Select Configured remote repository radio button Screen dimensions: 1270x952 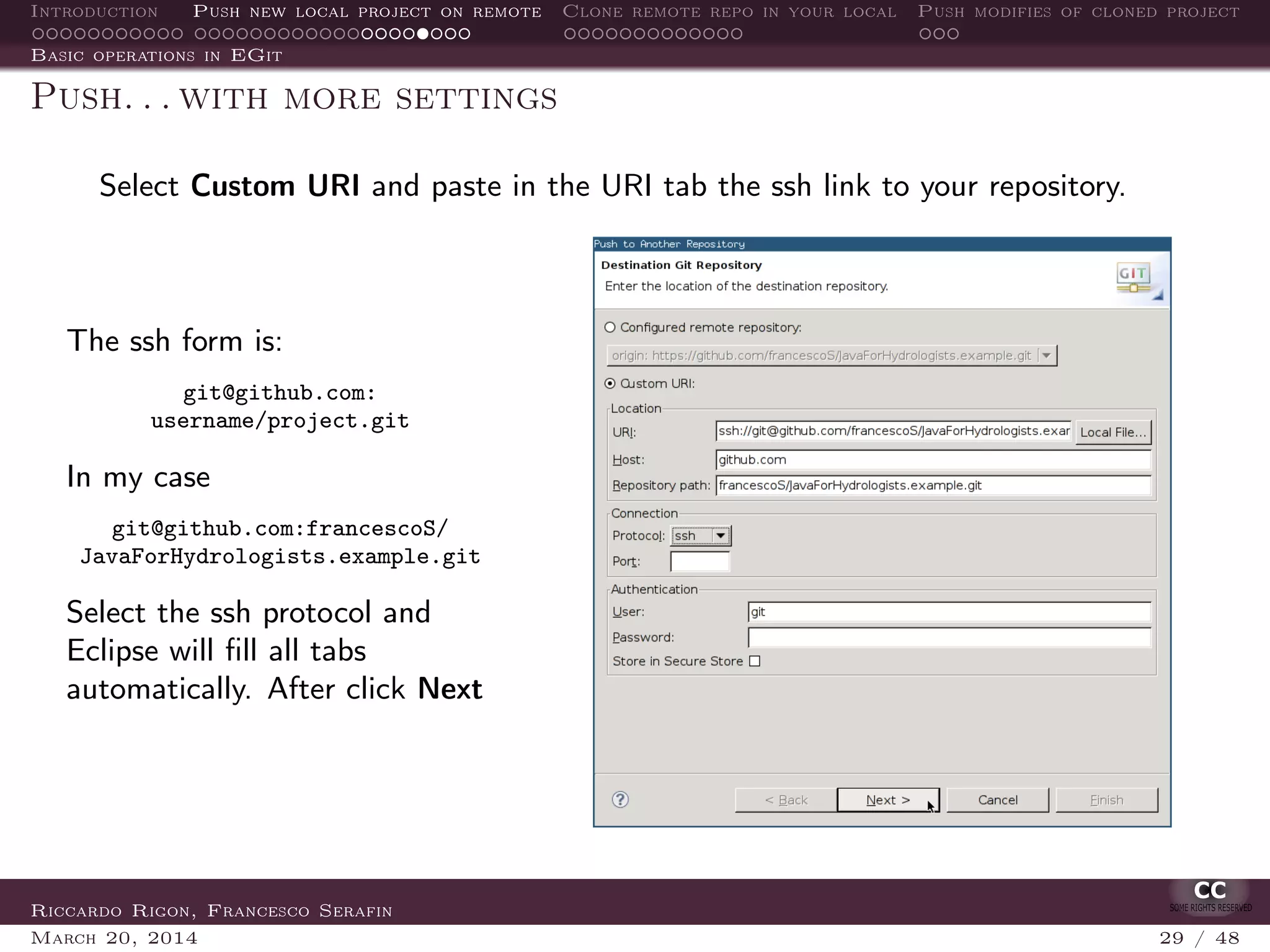[610, 327]
